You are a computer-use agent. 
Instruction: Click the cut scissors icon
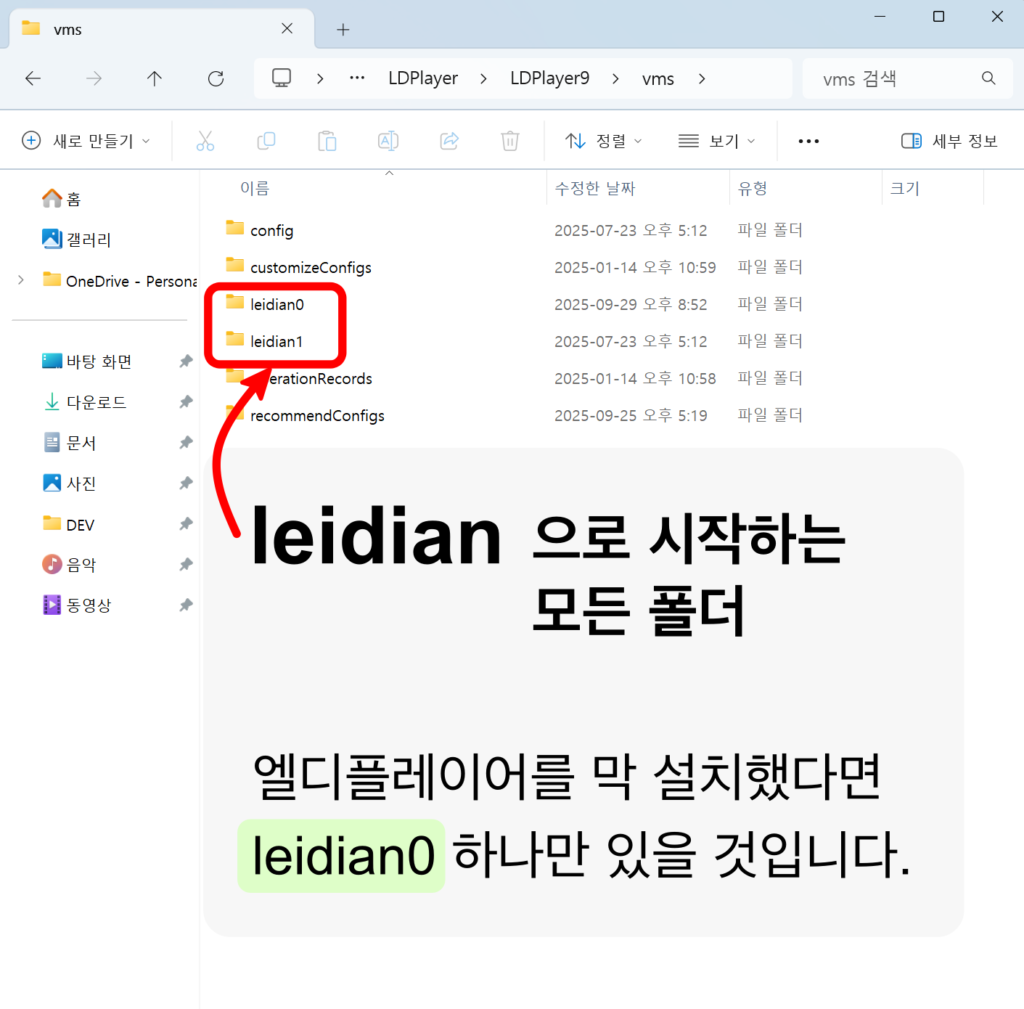coord(205,141)
